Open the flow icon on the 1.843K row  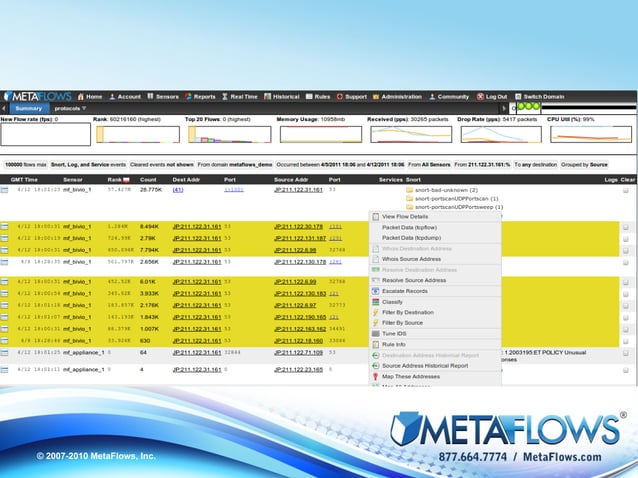(x=4, y=317)
